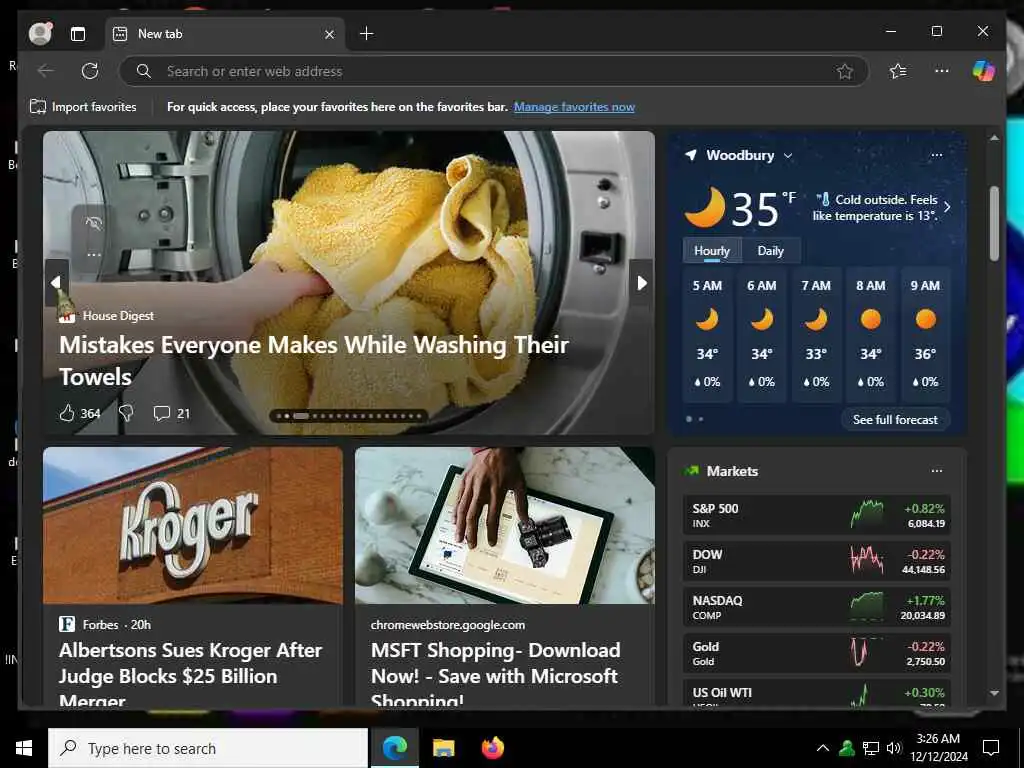Open US Oil WTI market row

pyautogui.click(x=816, y=694)
